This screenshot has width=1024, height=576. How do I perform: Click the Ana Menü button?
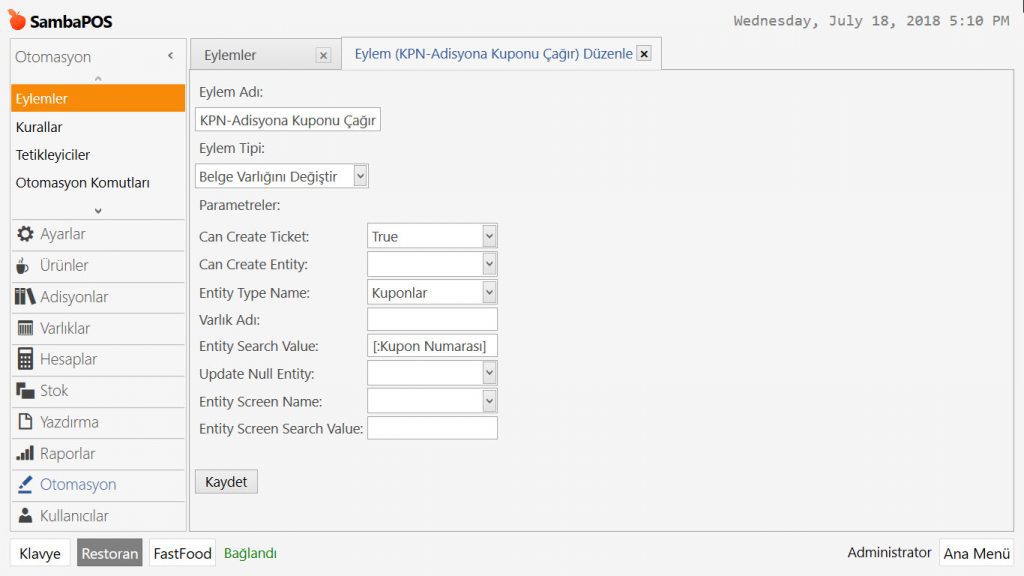976,553
